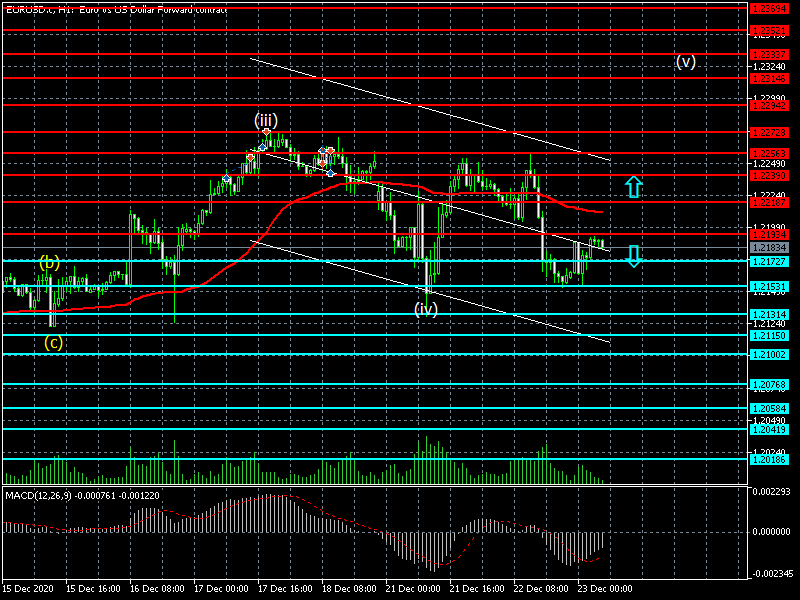Click the MACD scale value 0.000000
The height and width of the screenshot is (600, 800).
coord(771,532)
